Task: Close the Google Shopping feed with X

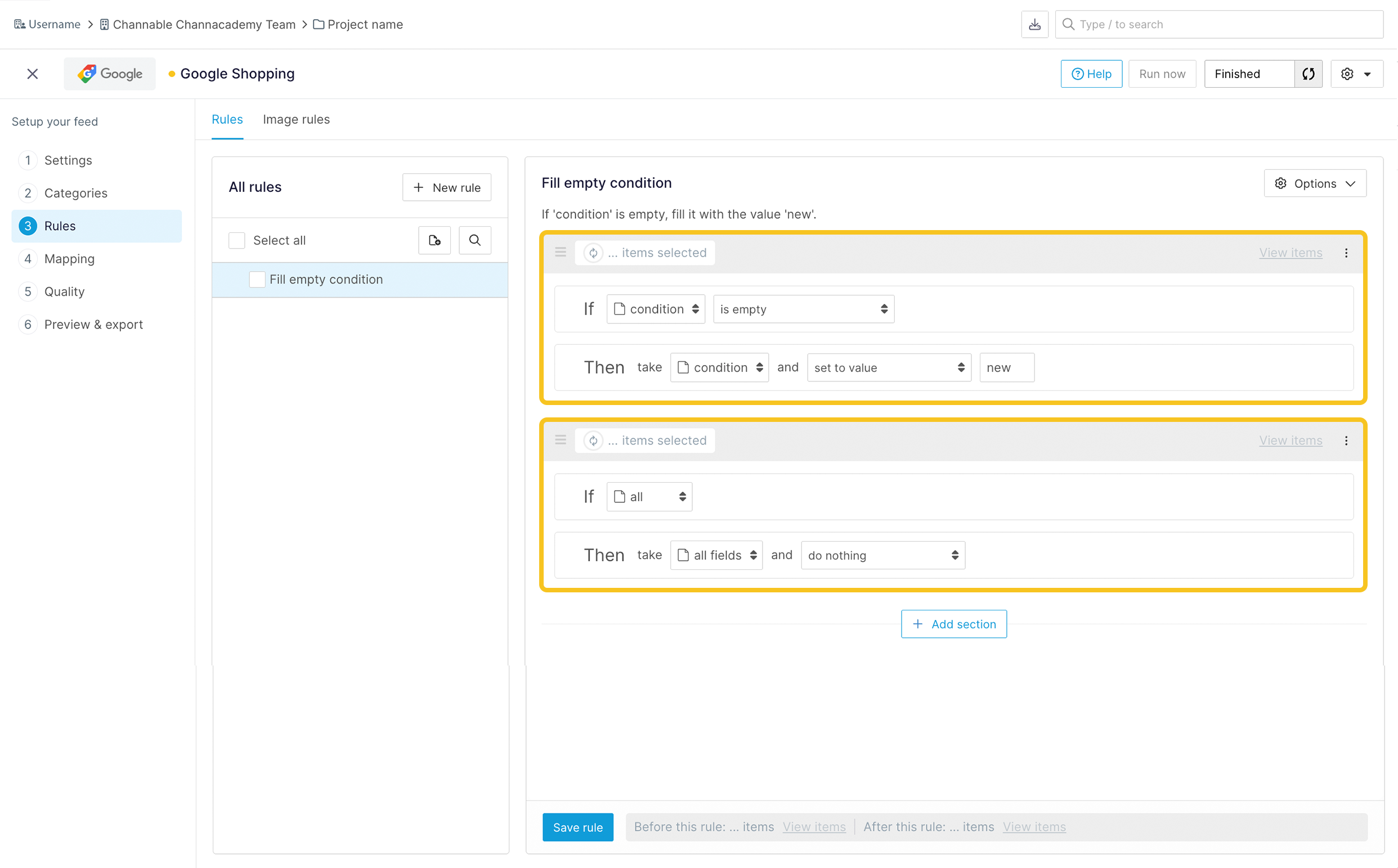Action: pyautogui.click(x=33, y=74)
